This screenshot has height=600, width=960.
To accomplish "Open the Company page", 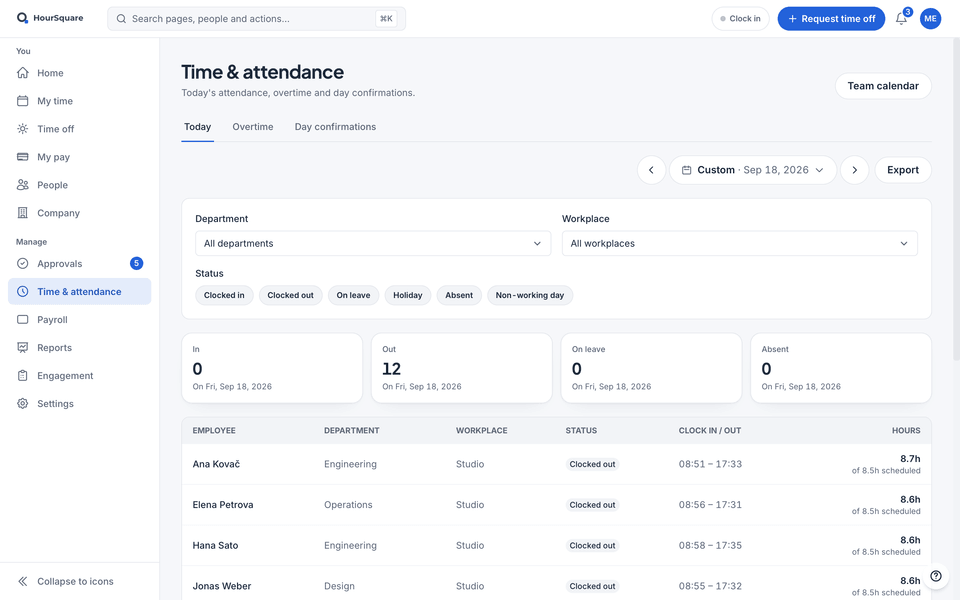I will pyautogui.click(x=80, y=213).
